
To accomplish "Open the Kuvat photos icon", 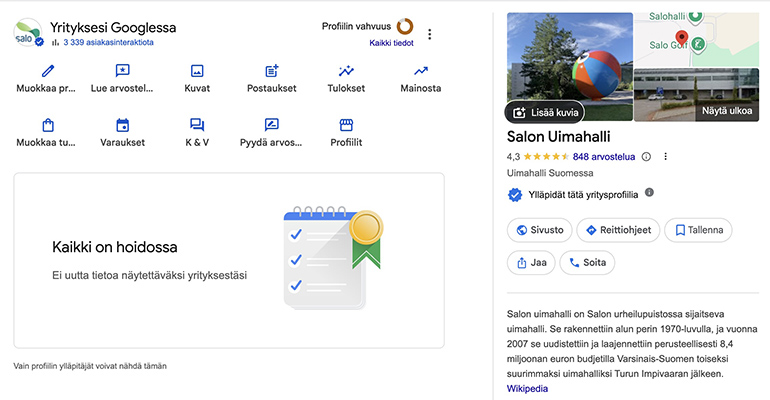I will click(197, 71).
